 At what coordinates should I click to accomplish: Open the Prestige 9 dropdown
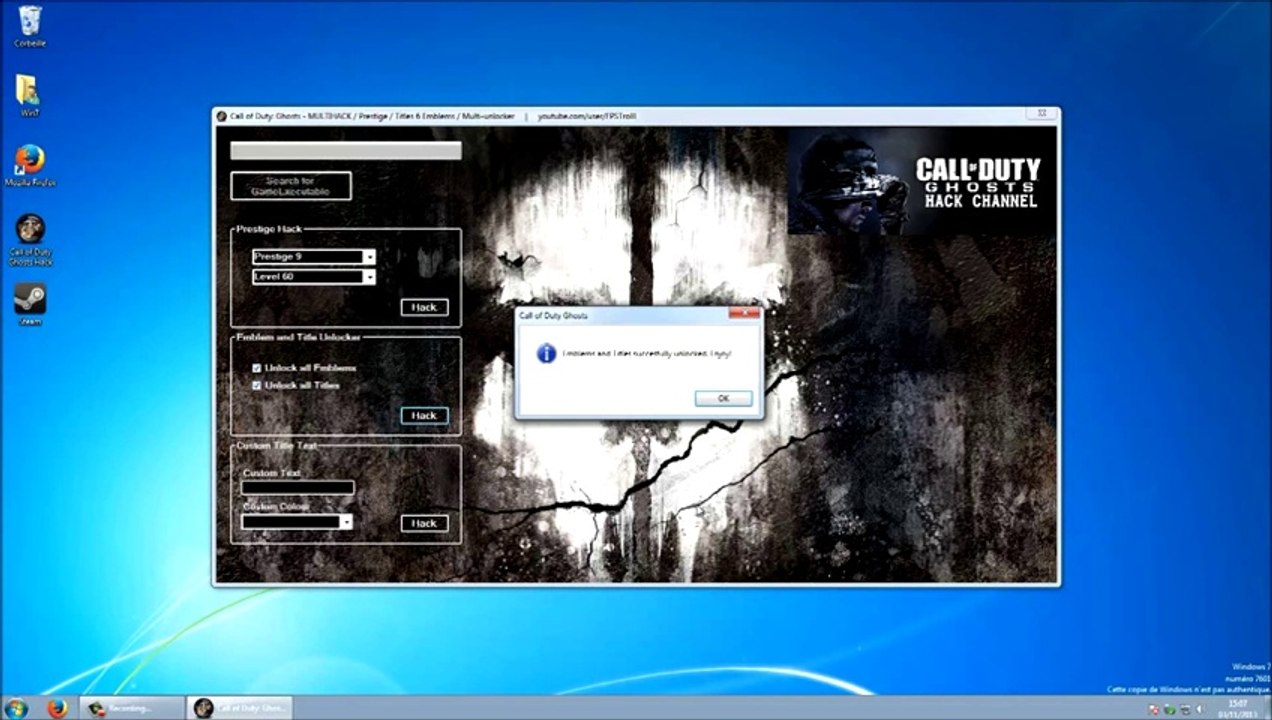[314, 257]
